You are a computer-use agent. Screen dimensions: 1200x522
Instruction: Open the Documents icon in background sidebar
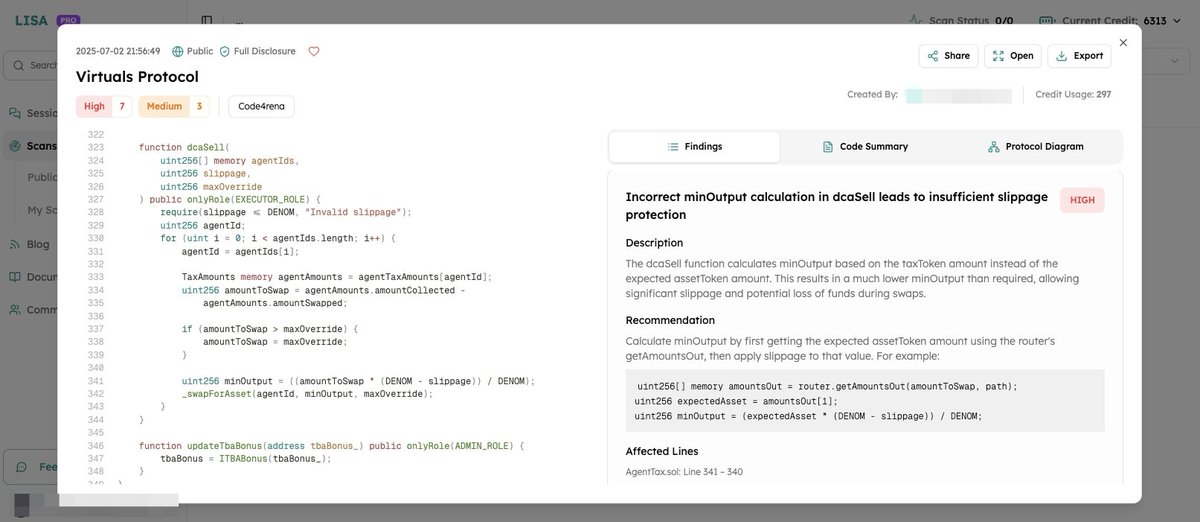click(x=15, y=277)
